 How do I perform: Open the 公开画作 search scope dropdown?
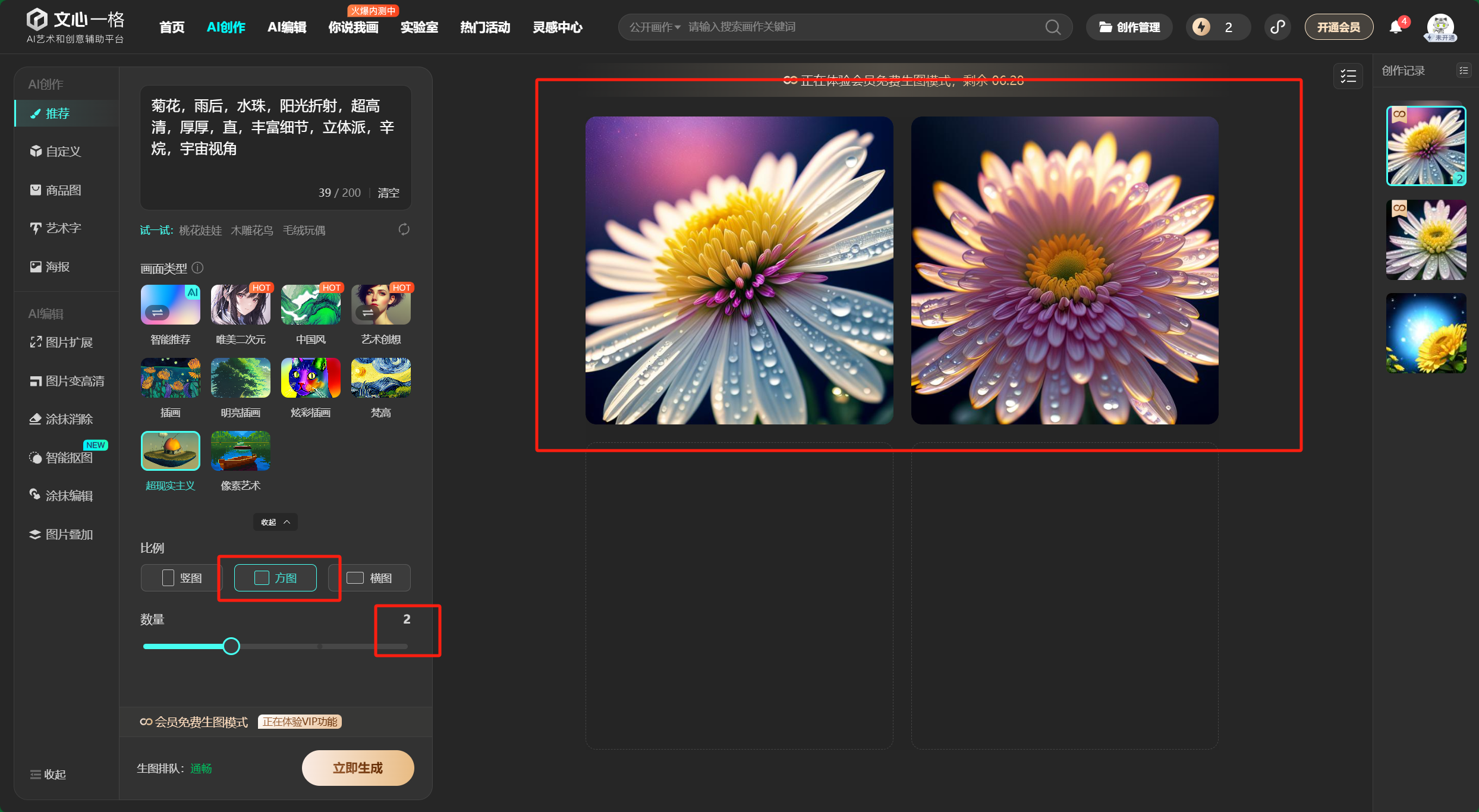654,27
